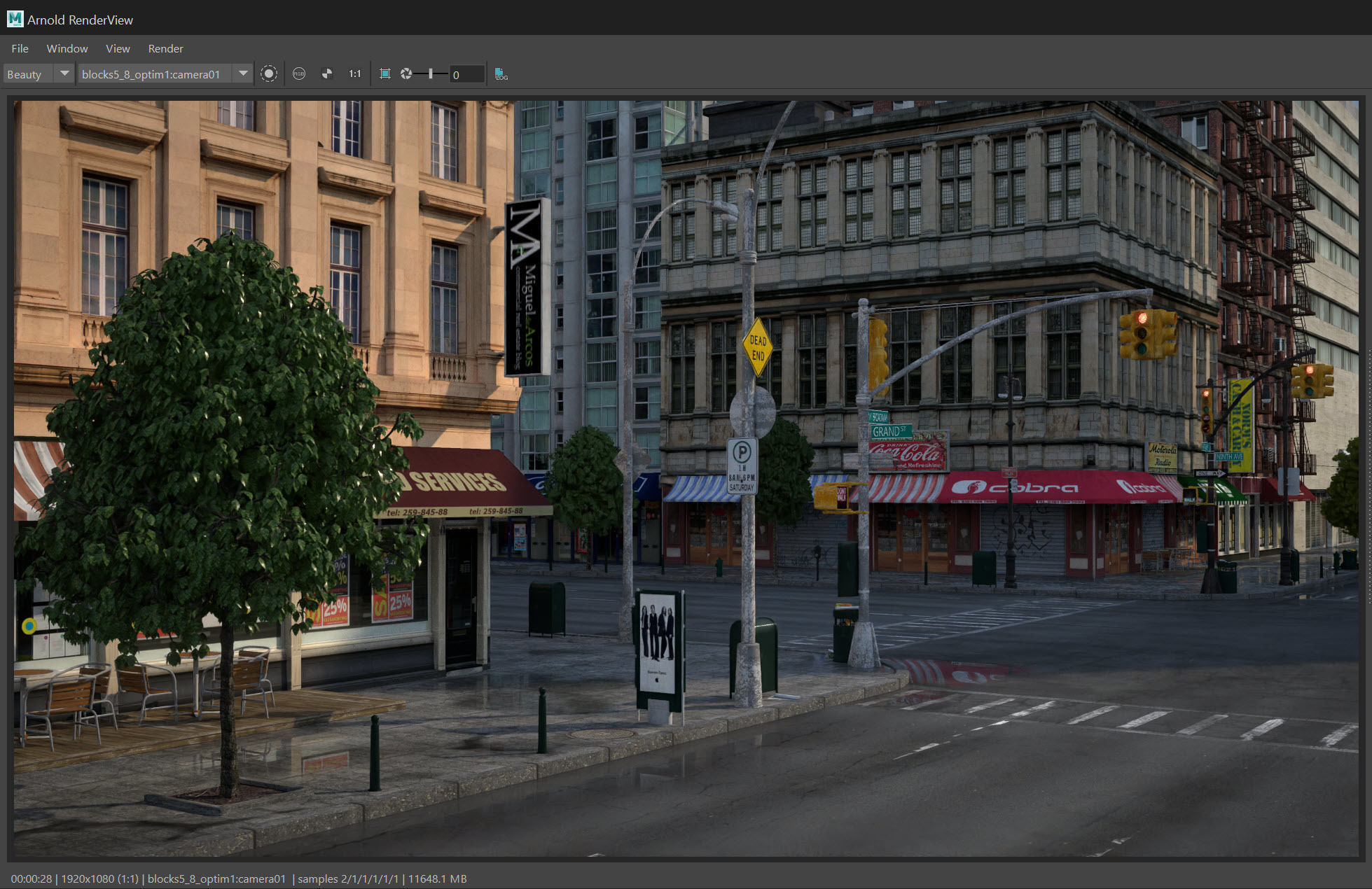Image resolution: width=1372 pixels, height=889 pixels.
Task: Open the render log window icon
Action: 501,73
